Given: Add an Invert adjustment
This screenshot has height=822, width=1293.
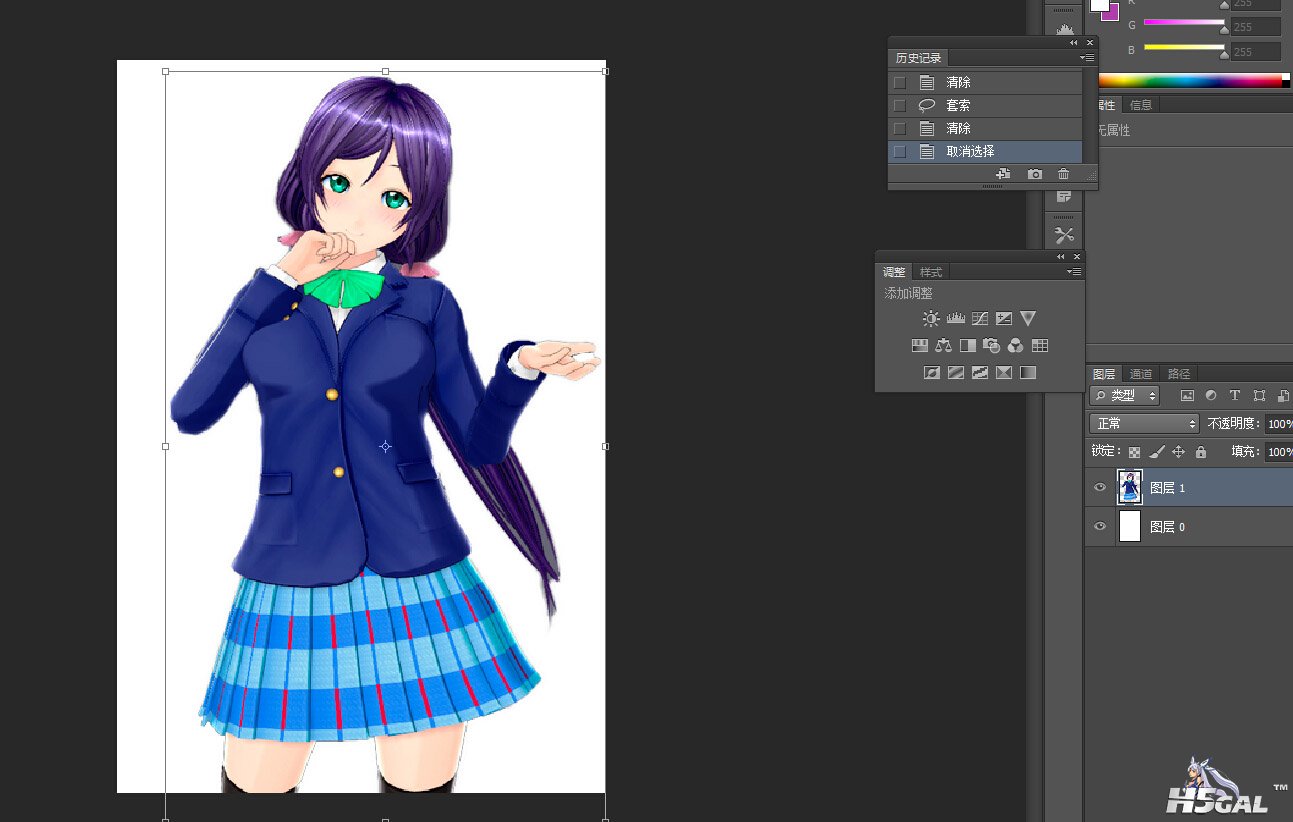Looking at the screenshot, I should (932, 373).
